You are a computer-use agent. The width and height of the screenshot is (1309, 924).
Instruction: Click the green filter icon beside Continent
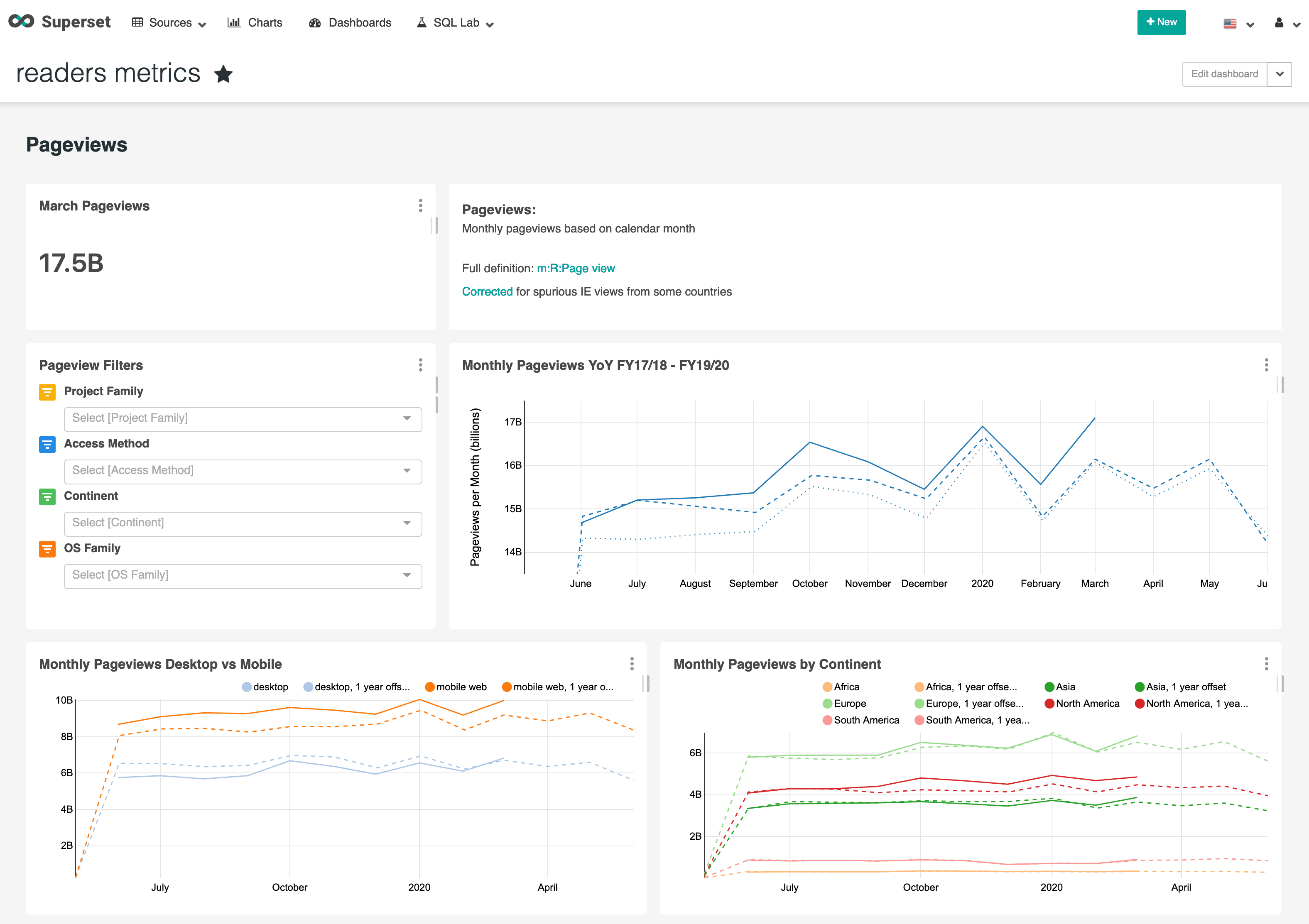click(47, 496)
